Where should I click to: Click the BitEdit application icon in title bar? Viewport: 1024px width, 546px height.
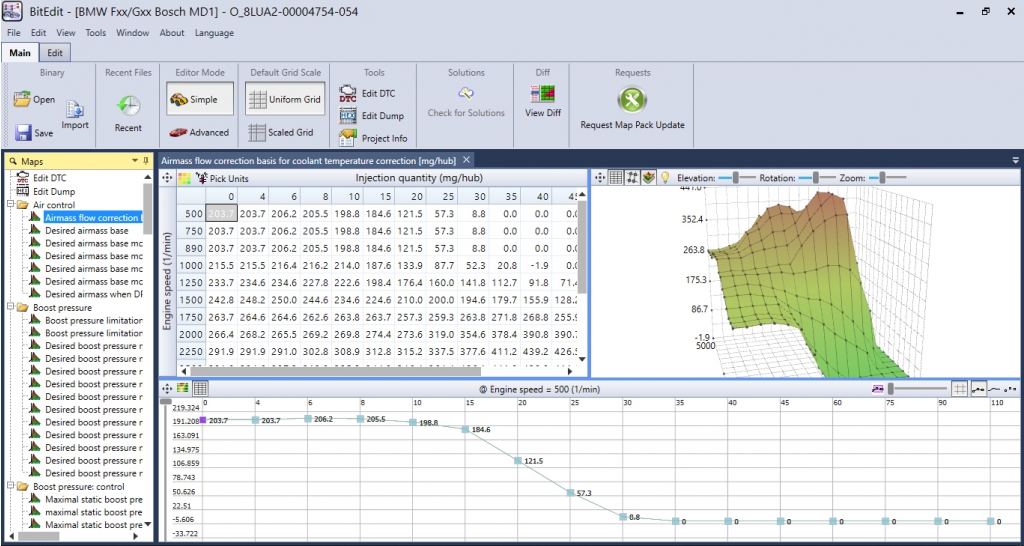click(x=13, y=12)
